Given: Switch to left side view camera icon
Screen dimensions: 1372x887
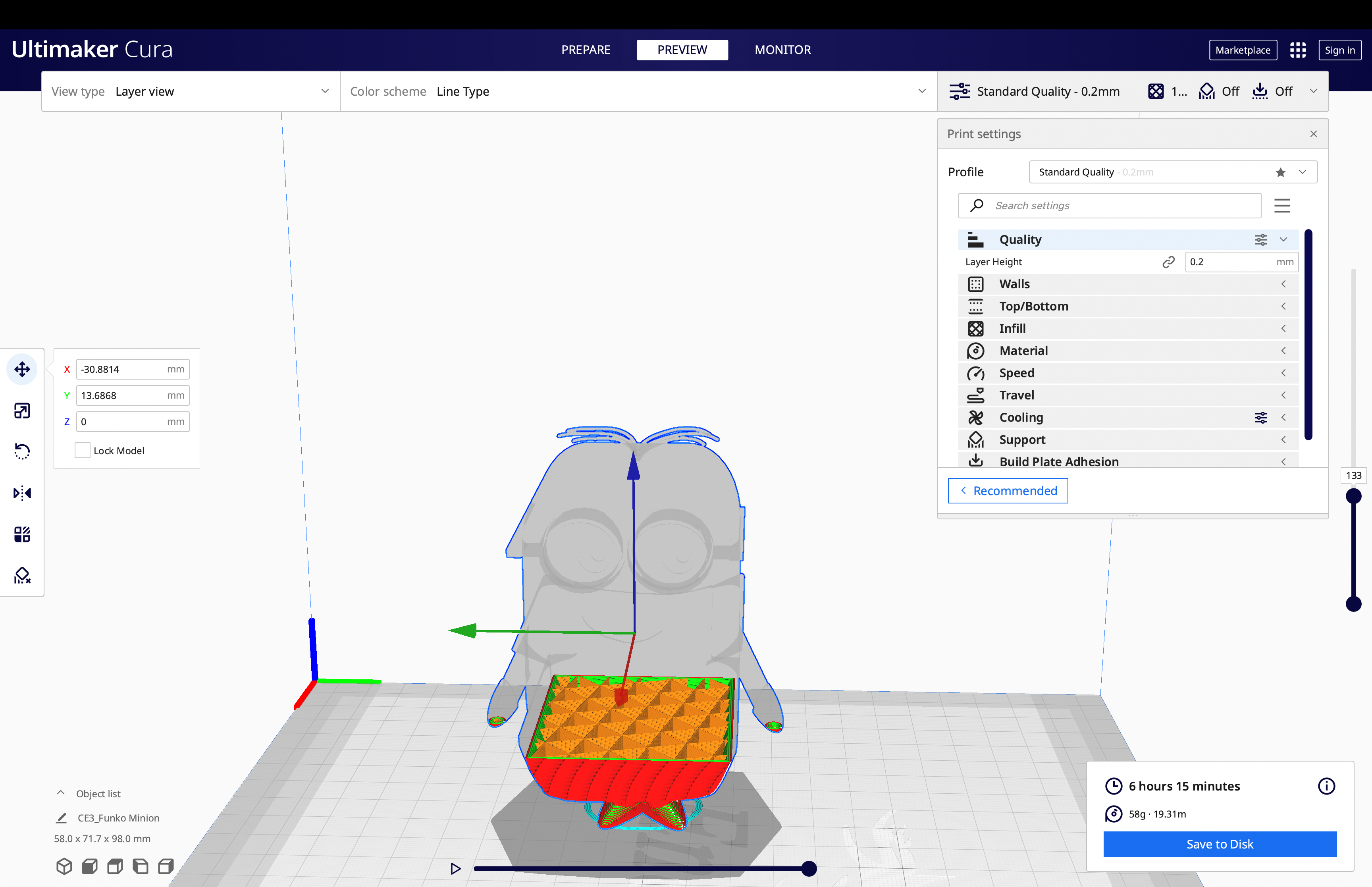Looking at the screenshot, I should pos(140,866).
